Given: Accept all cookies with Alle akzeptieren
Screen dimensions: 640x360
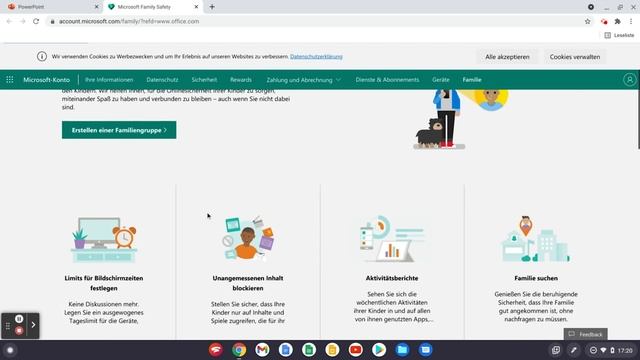Looking at the screenshot, I should (x=507, y=57).
